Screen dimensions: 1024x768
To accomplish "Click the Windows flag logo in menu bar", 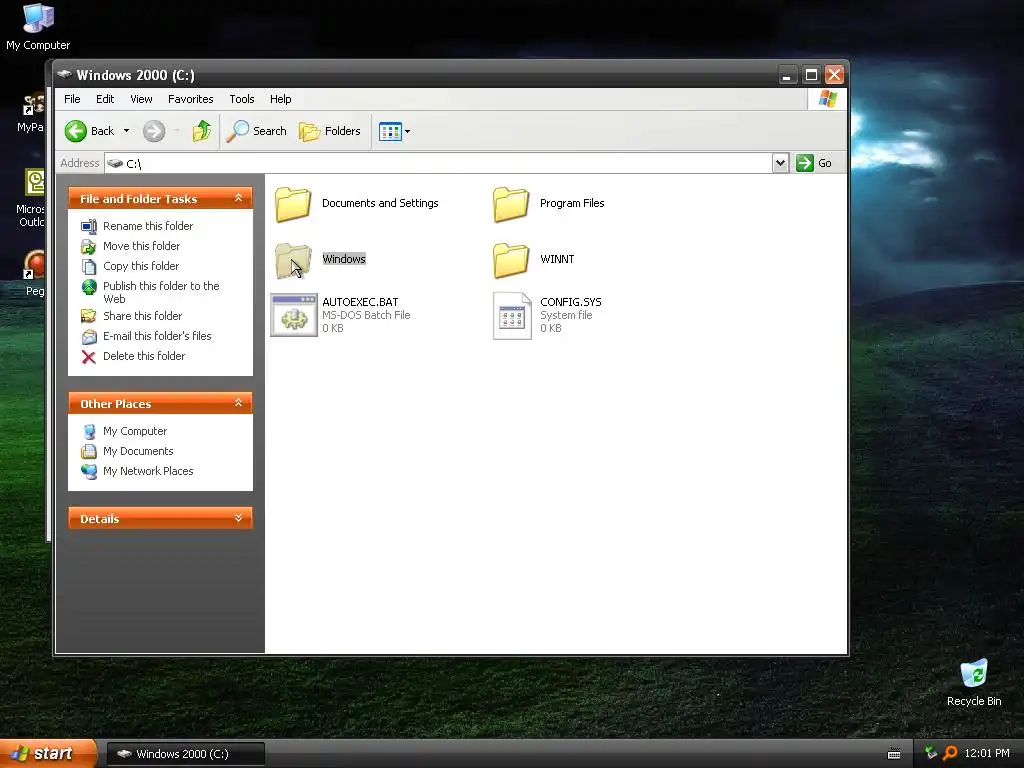I will click(x=827, y=99).
